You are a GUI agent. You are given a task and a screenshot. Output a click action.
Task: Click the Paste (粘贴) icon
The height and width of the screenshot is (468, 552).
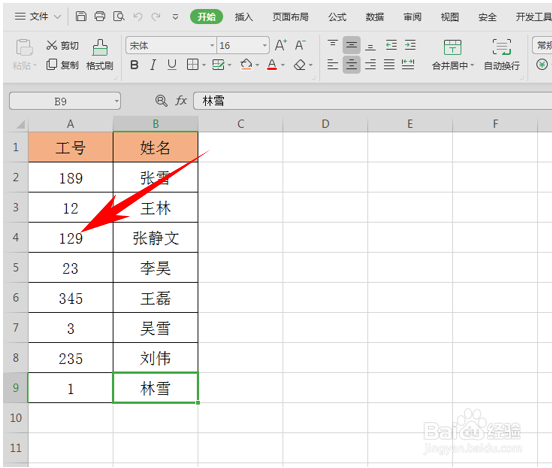coord(24,48)
